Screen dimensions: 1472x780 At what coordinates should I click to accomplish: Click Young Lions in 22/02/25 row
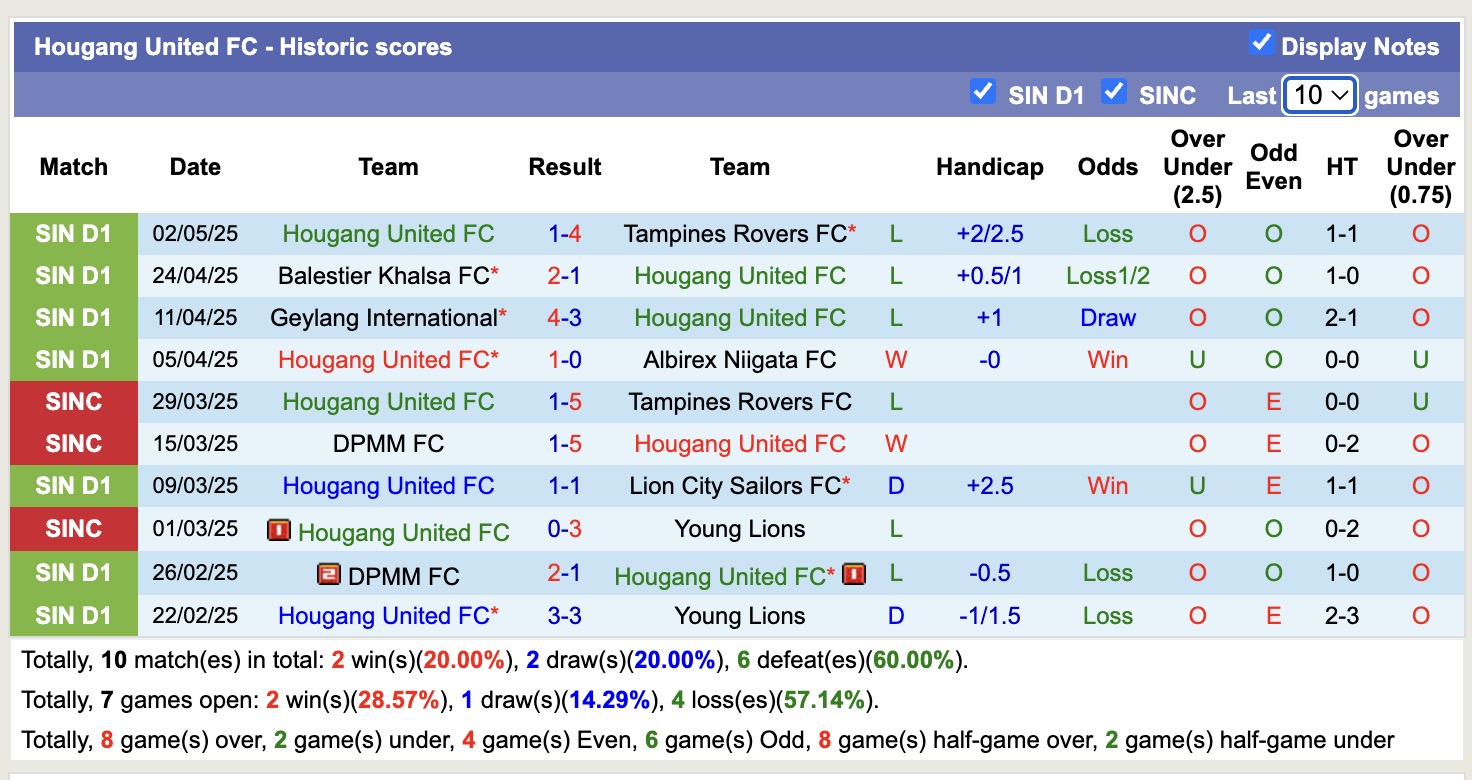pyautogui.click(x=739, y=616)
